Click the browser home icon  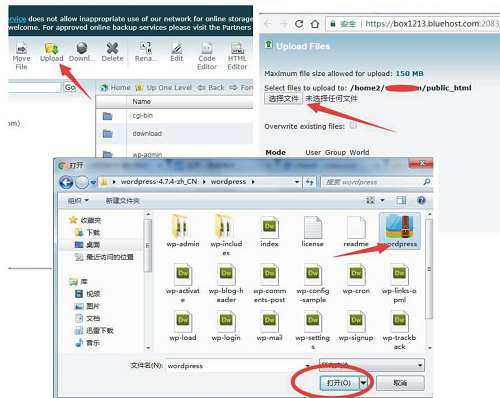tap(315, 24)
